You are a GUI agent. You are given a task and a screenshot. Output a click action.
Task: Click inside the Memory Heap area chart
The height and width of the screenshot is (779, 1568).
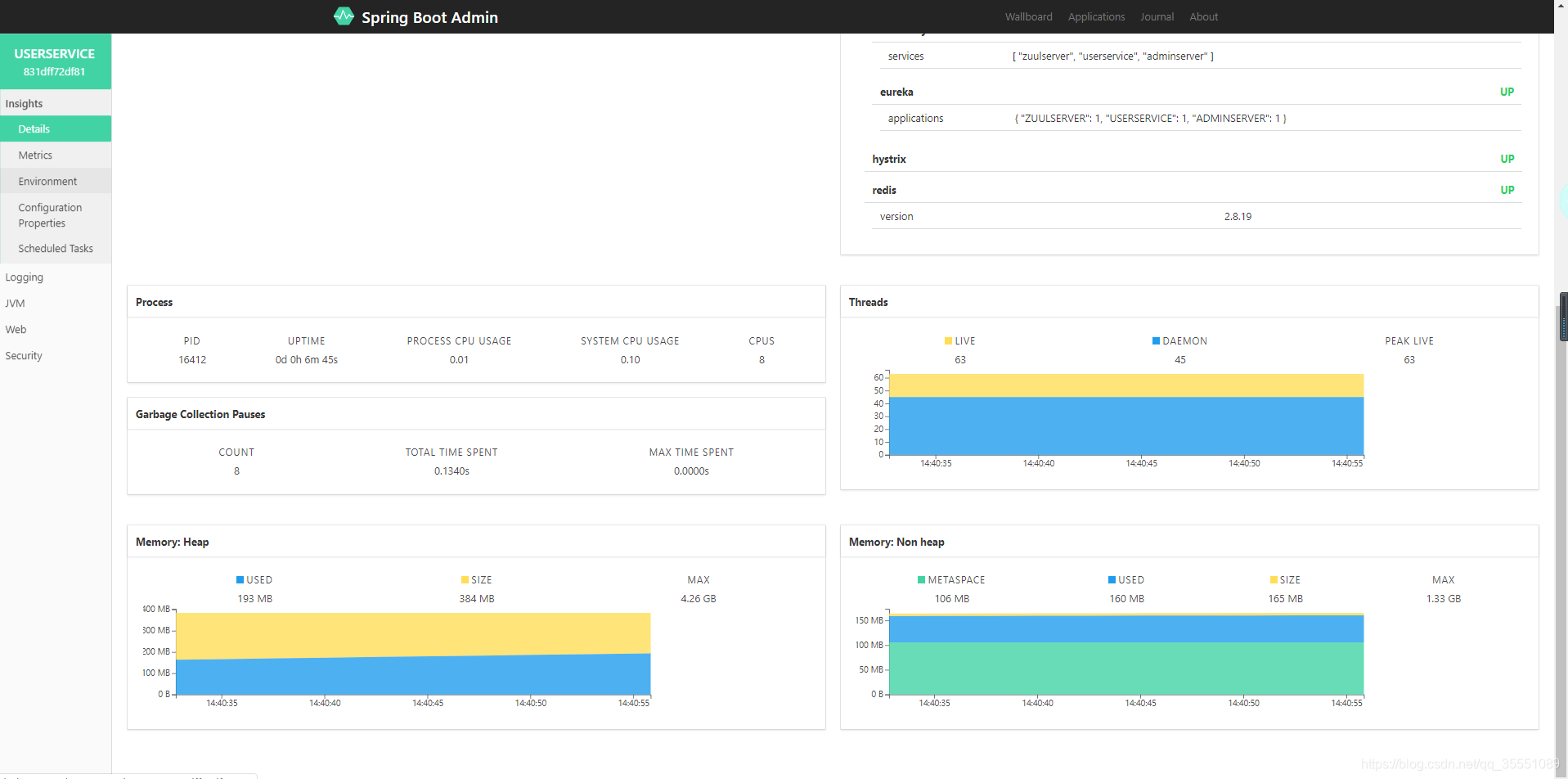[x=413, y=655]
